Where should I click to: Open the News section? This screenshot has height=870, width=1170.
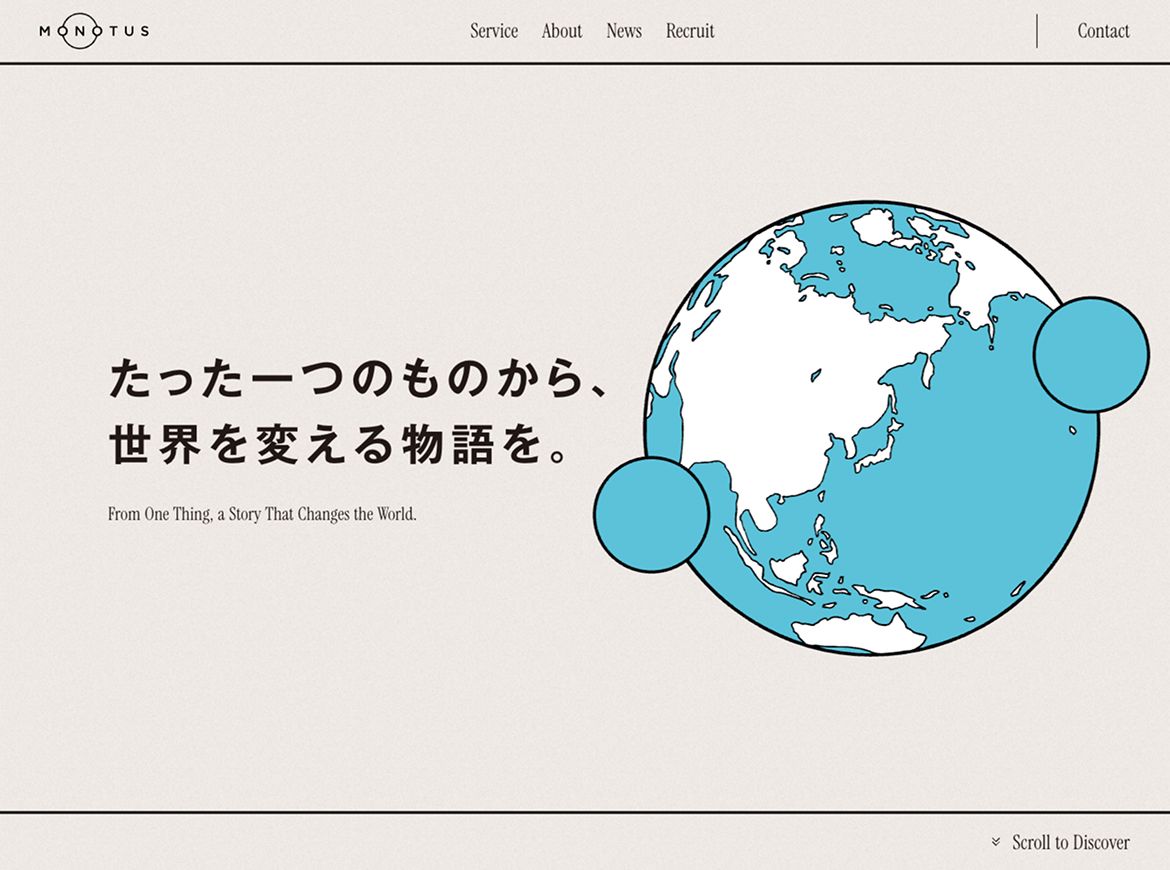[624, 31]
